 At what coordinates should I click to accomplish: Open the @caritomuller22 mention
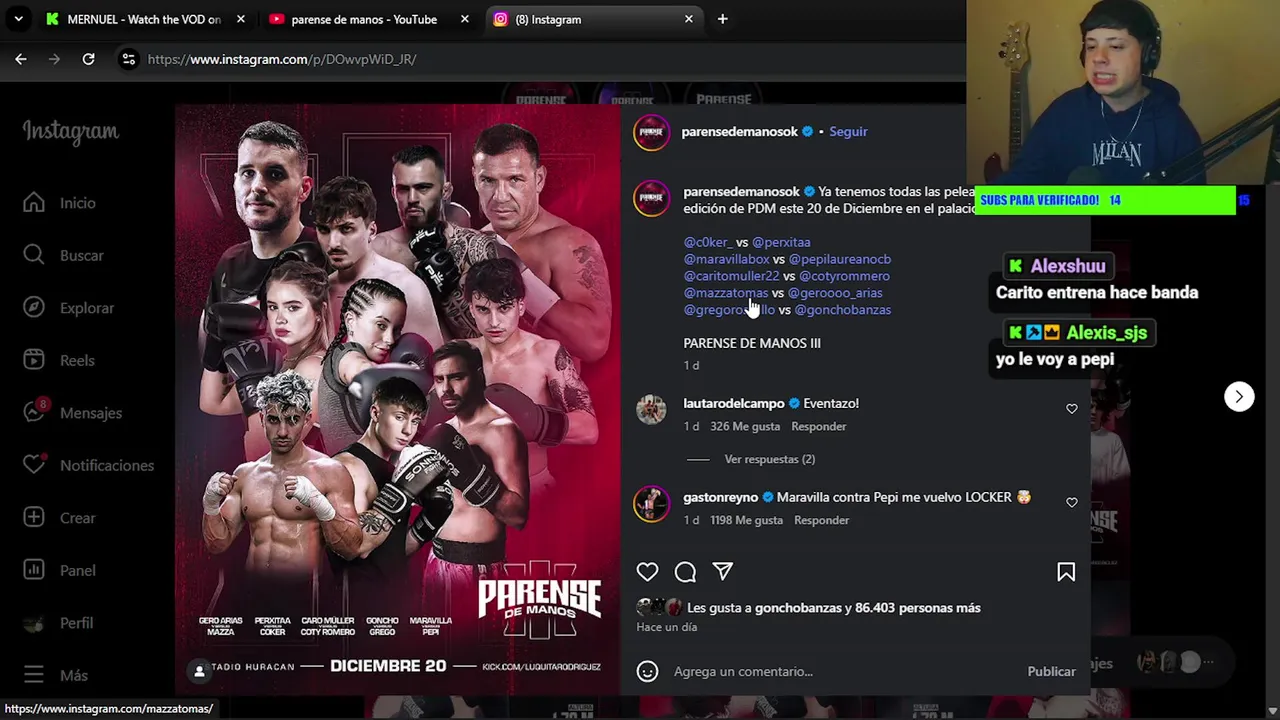pos(731,276)
